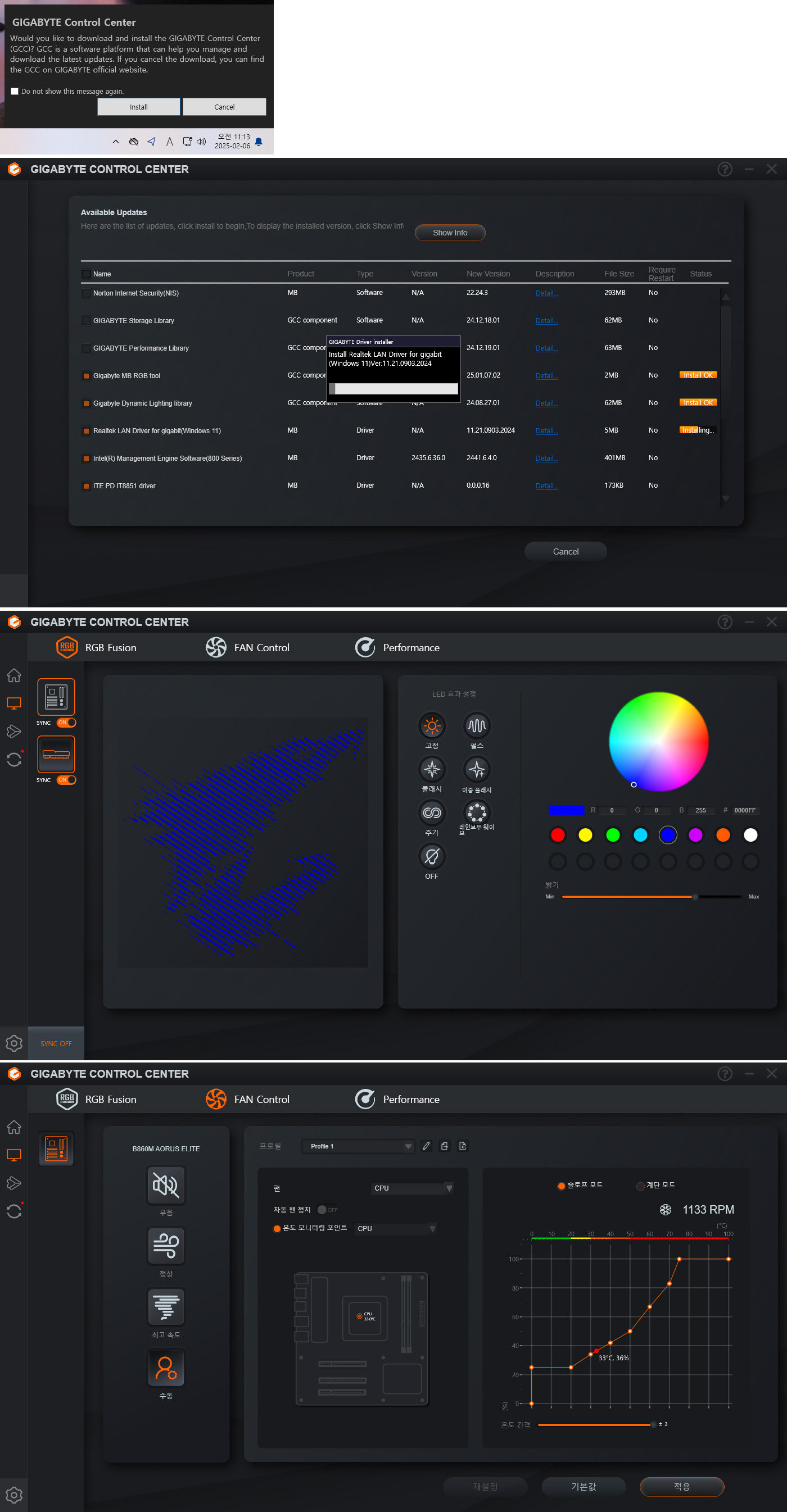This screenshot has width=787, height=1512.
Task: Open the 팬 CPU fan selection dropdown
Action: tap(413, 1188)
